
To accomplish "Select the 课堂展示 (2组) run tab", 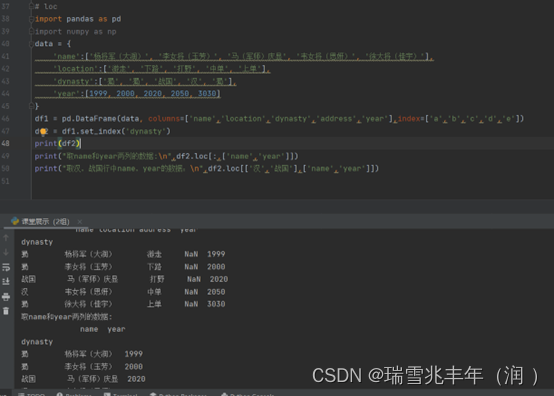I will 45,221.
